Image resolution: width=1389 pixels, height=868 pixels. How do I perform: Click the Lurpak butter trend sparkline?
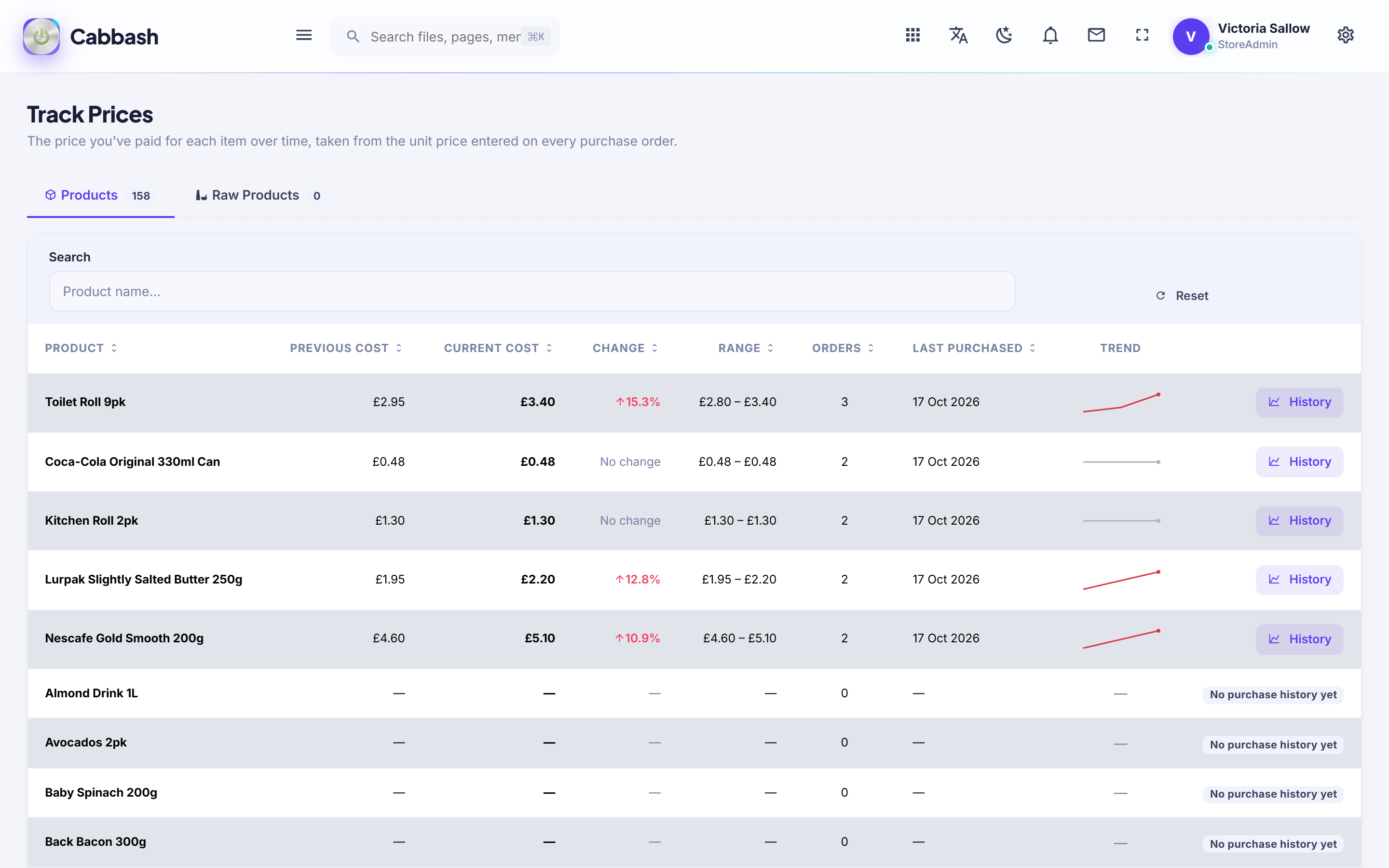[1121, 580]
